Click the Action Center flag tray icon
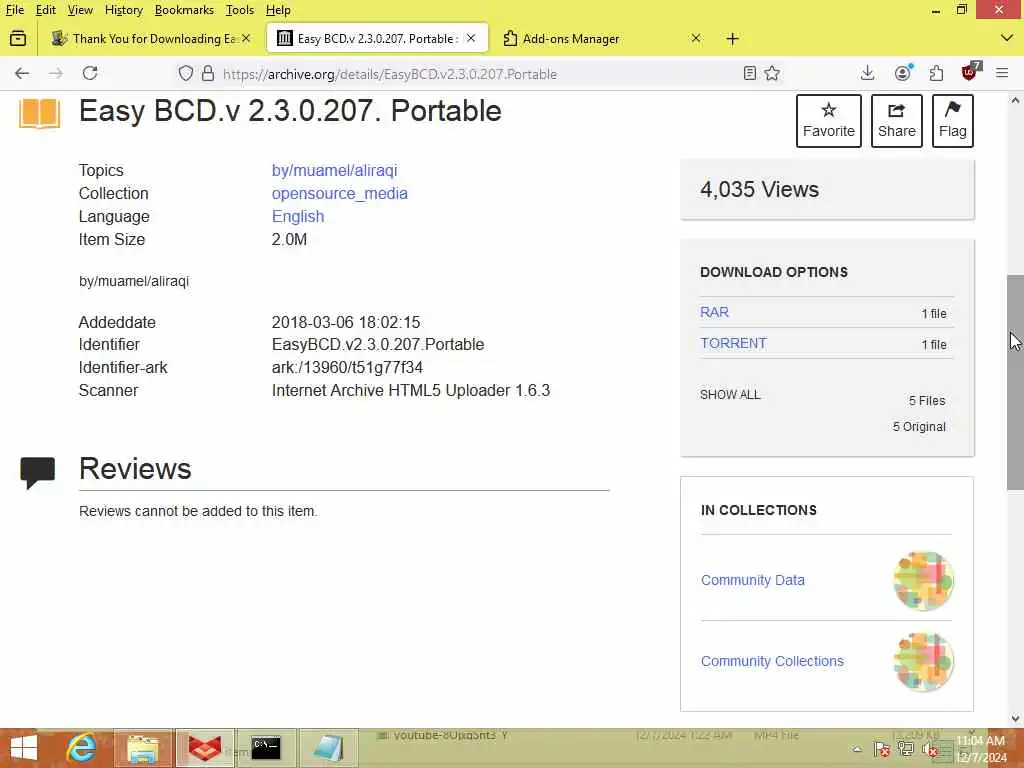The image size is (1024, 768). (x=881, y=749)
